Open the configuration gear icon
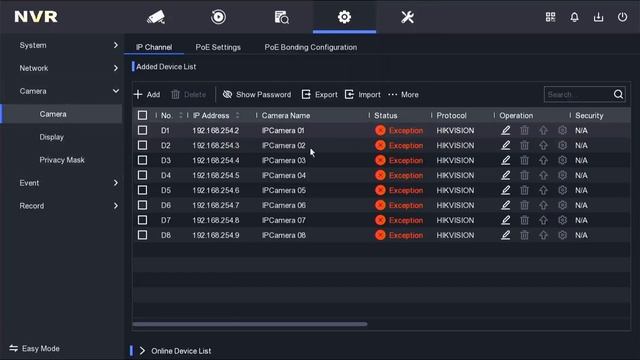 (x=344, y=17)
